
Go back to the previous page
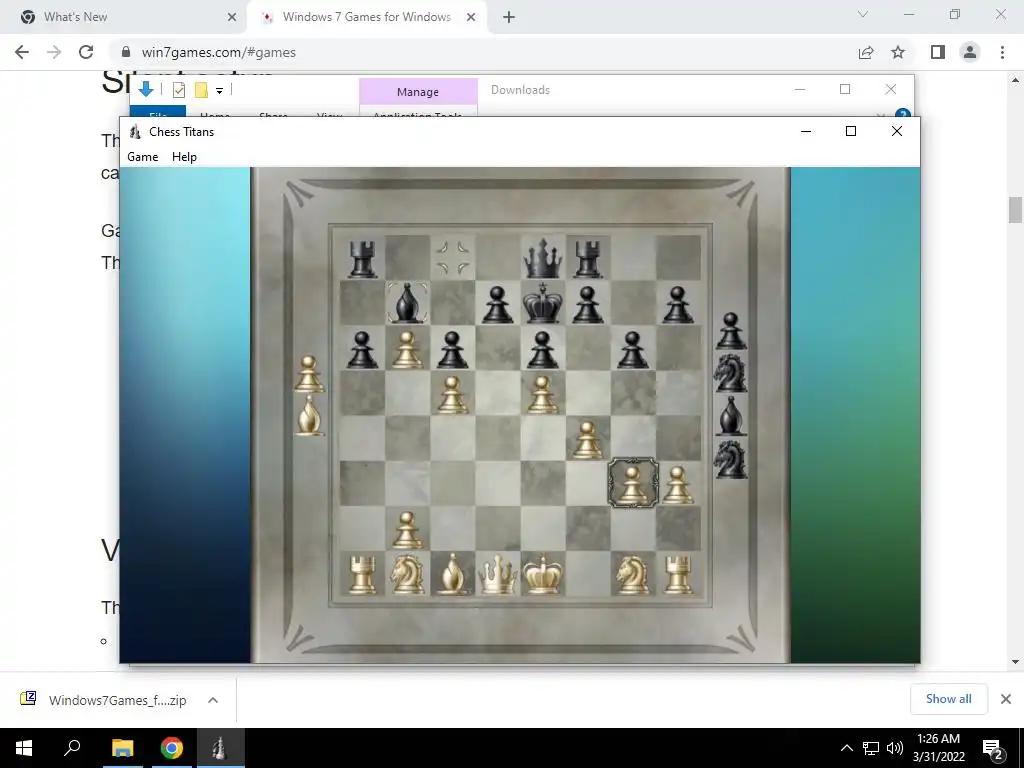pyautogui.click(x=22, y=52)
